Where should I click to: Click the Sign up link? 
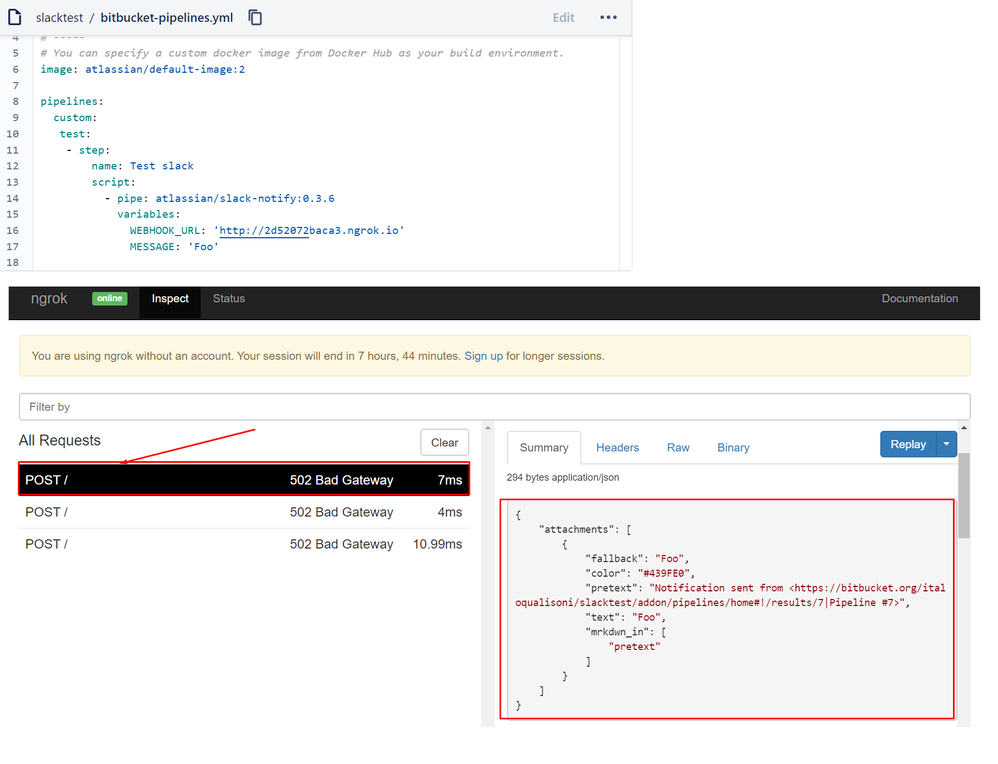483,356
